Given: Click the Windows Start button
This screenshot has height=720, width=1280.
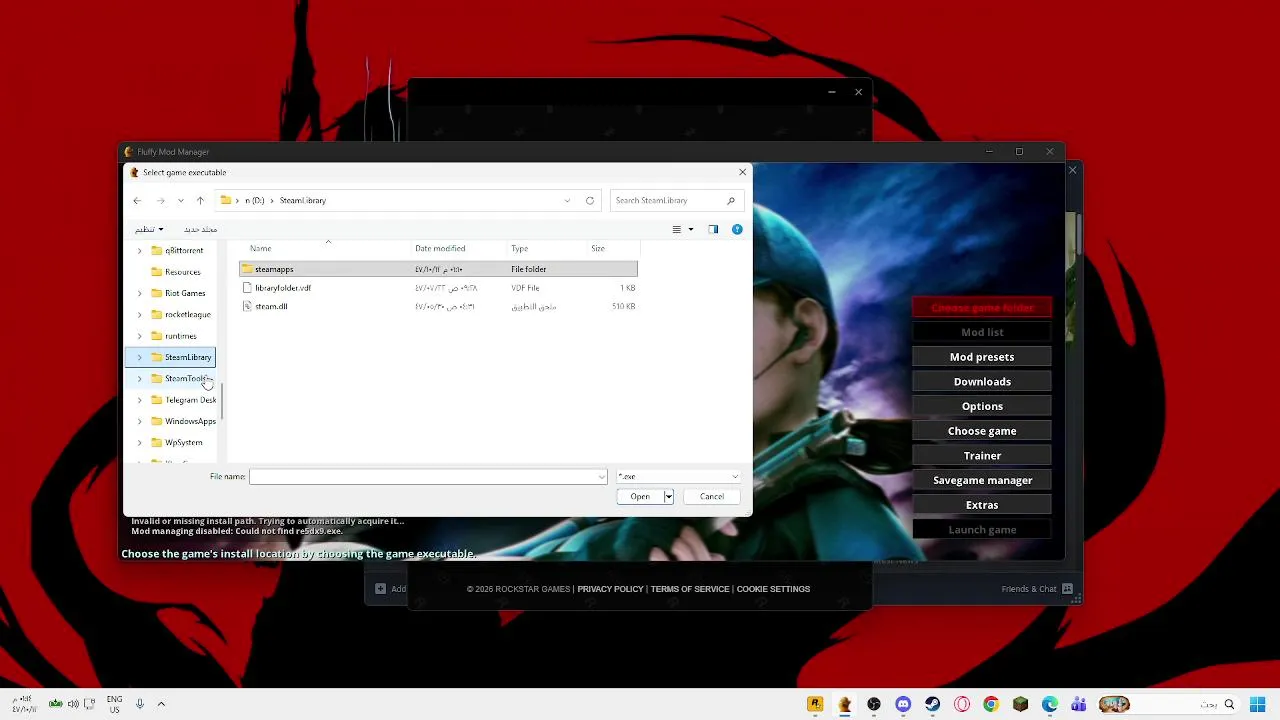Looking at the screenshot, I should [x=1258, y=704].
